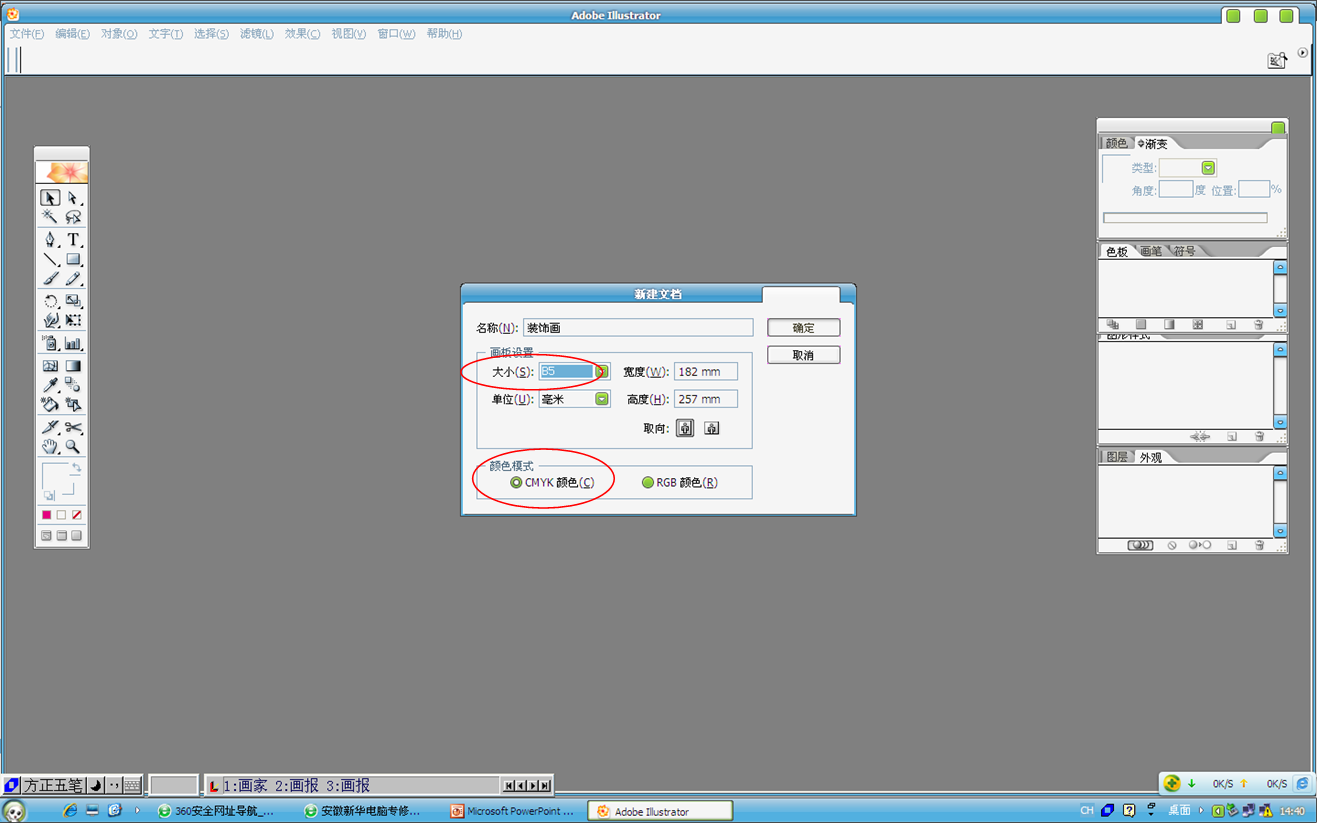Screen dimensions: 1317x823
Task: Expand the gradient 类型 dropdown
Action: 1208,168
